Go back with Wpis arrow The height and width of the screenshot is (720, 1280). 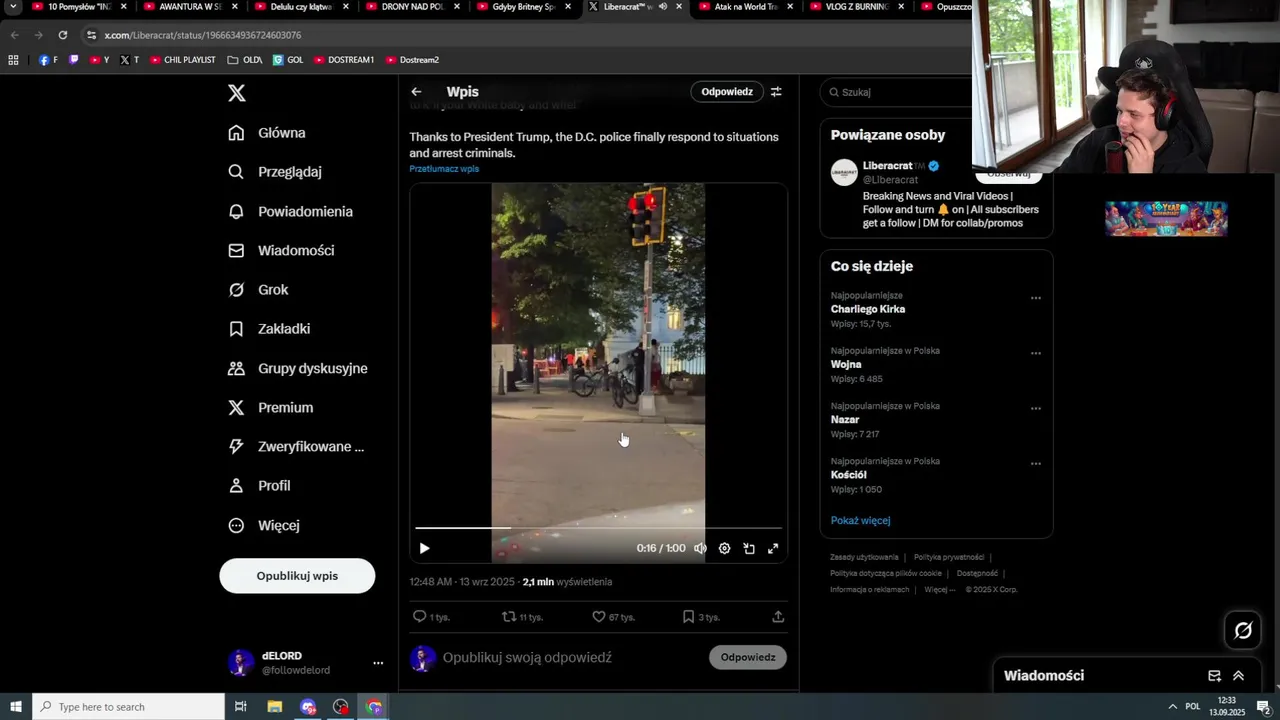tap(416, 92)
